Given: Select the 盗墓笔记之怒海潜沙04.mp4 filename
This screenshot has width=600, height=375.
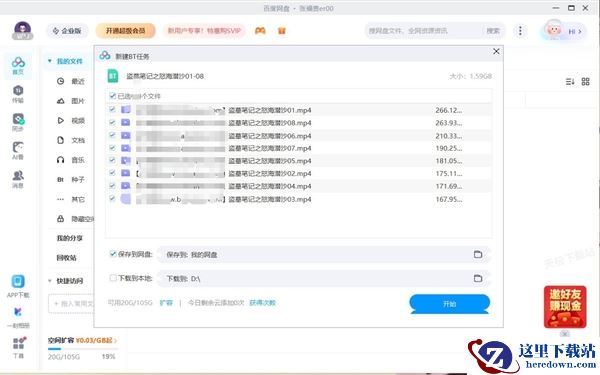Looking at the screenshot, I should coord(270,186).
